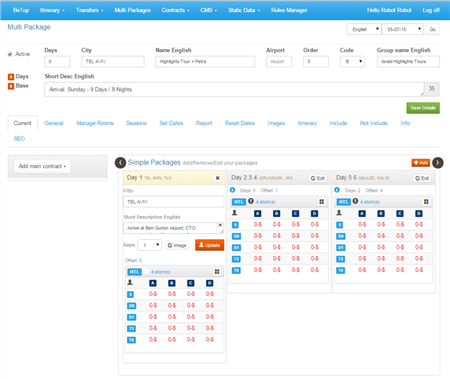
Task: Click the person icon in Galilee table header
Action: click(x=339, y=213)
